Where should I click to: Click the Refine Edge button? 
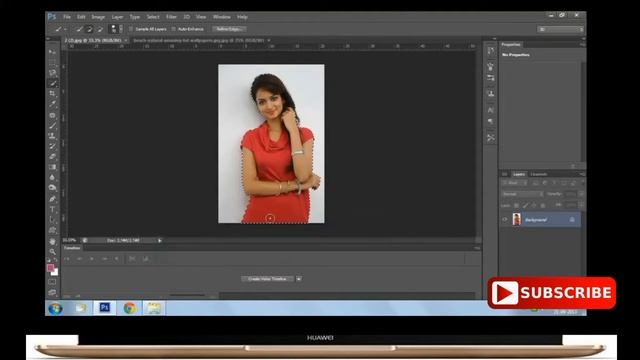pyautogui.click(x=229, y=29)
